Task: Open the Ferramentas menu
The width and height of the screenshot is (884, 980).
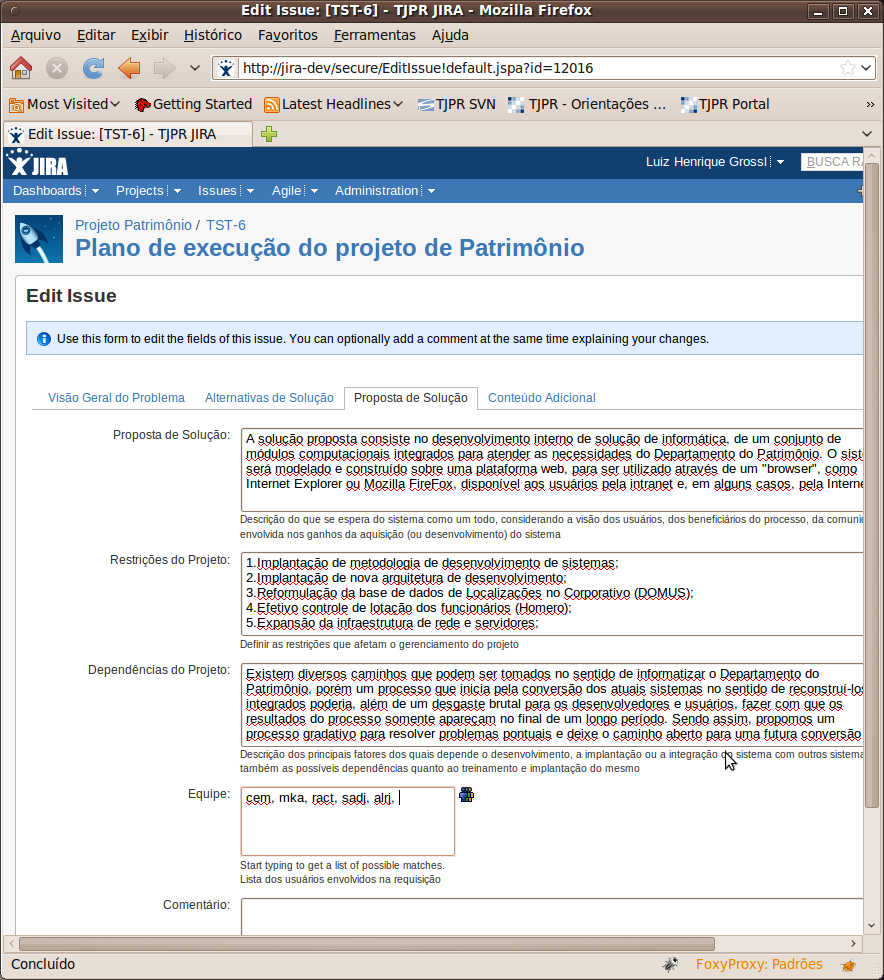Action: point(374,35)
